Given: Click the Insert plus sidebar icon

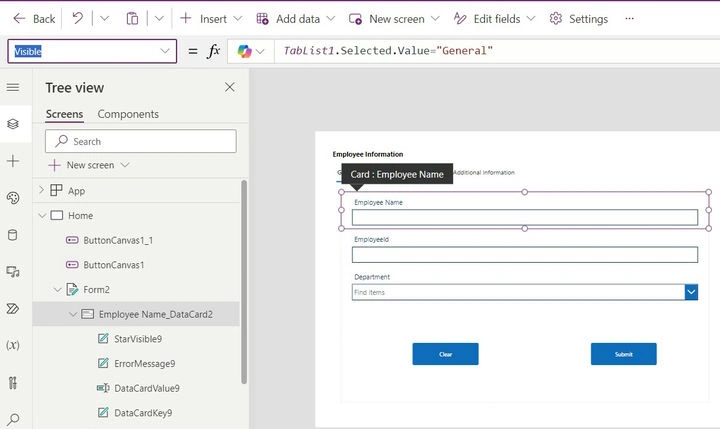Looking at the screenshot, I should [x=13, y=161].
